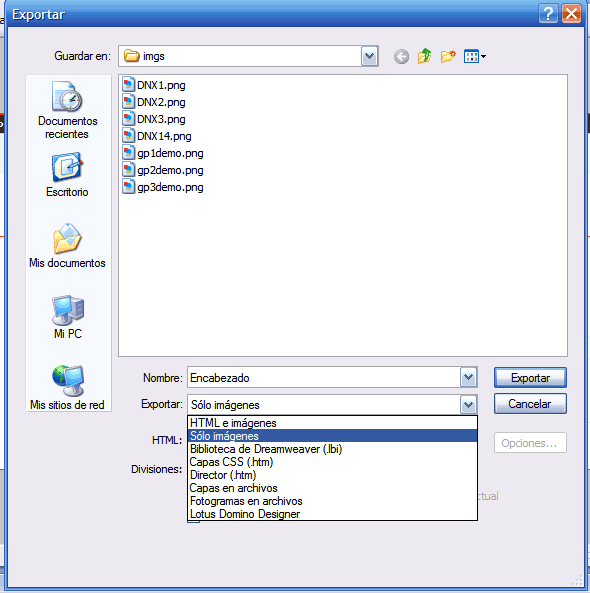The image size is (590, 593).
Task: Open Mis sitios de red
Action: (67, 388)
